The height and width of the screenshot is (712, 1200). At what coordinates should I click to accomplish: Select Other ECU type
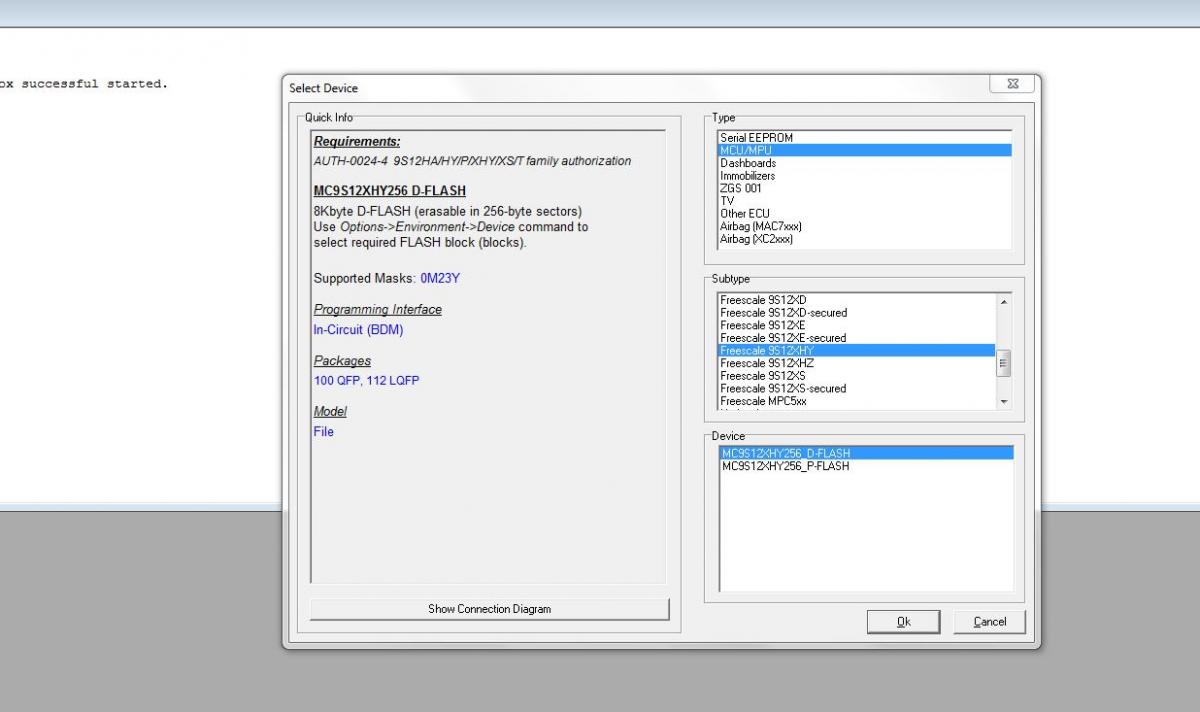pyautogui.click(x=865, y=214)
